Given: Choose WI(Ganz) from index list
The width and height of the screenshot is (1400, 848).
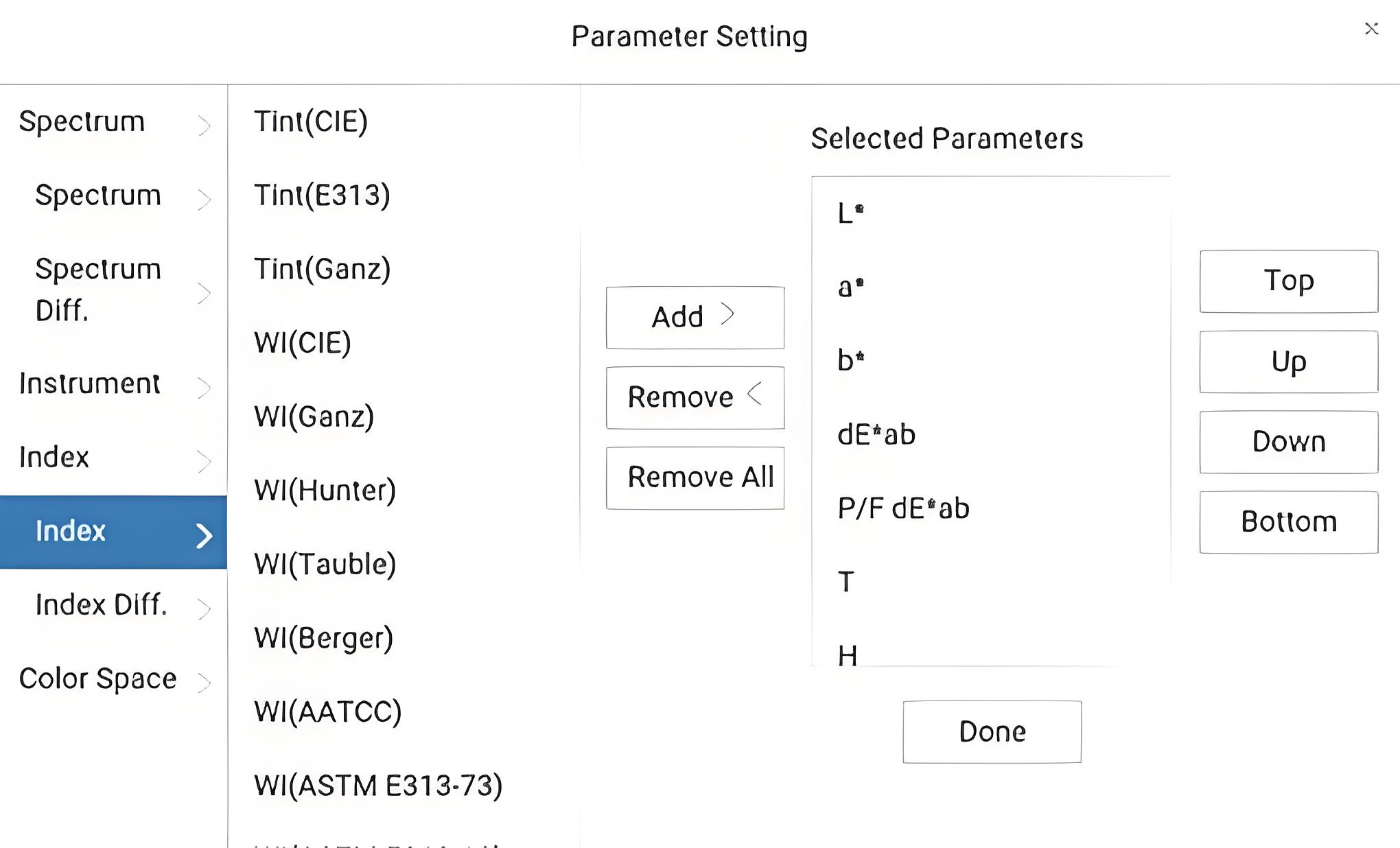Looking at the screenshot, I should coord(314,416).
